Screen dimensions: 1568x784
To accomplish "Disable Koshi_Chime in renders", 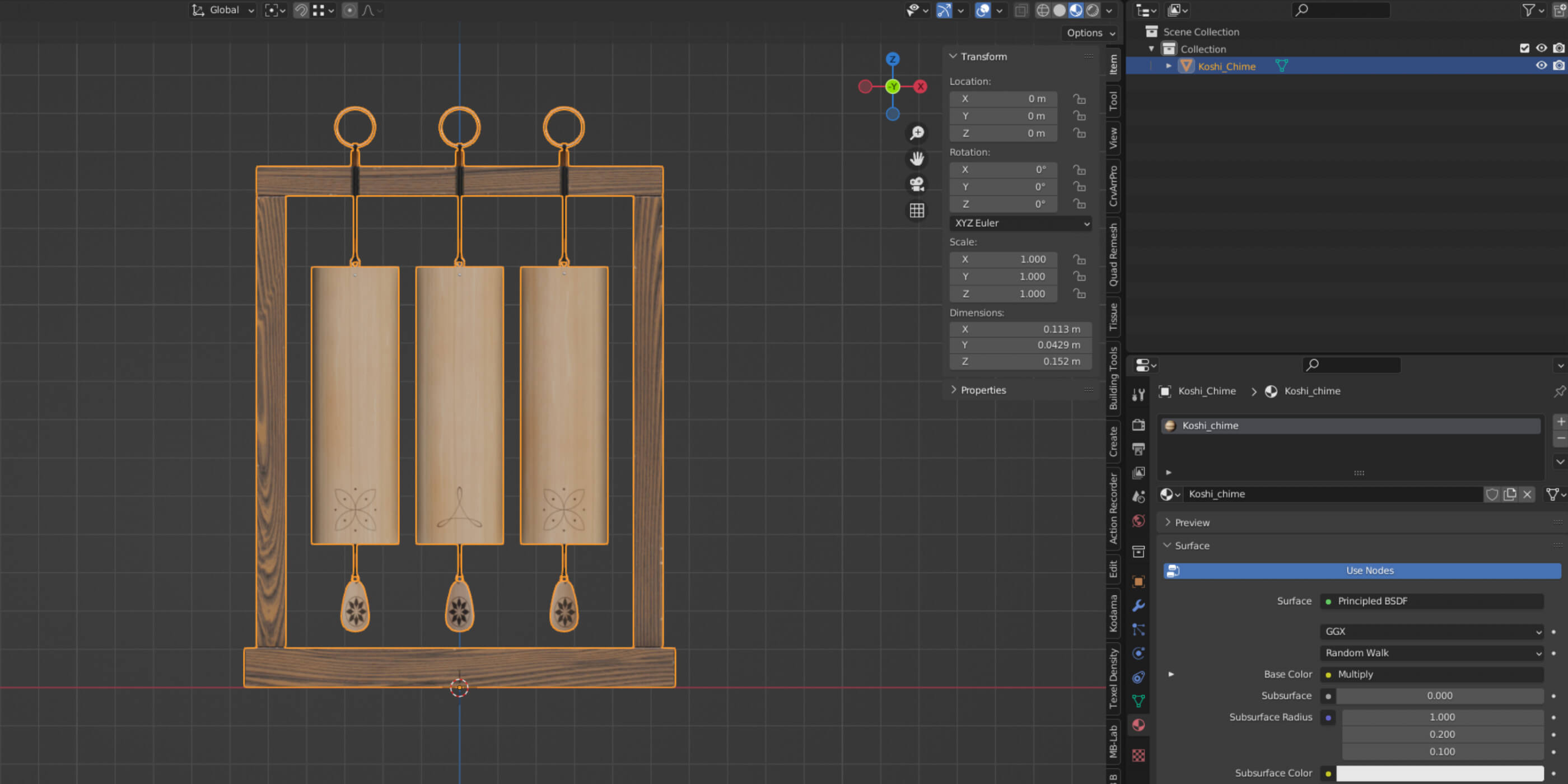I will coord(1558,66).
